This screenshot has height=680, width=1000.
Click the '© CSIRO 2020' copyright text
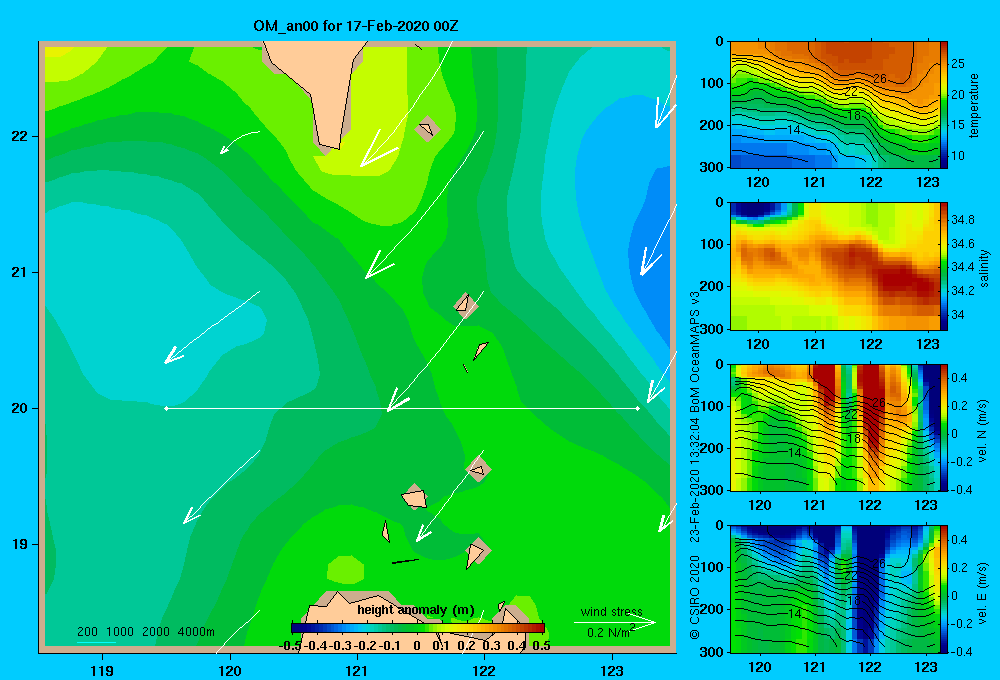[695, 596]
